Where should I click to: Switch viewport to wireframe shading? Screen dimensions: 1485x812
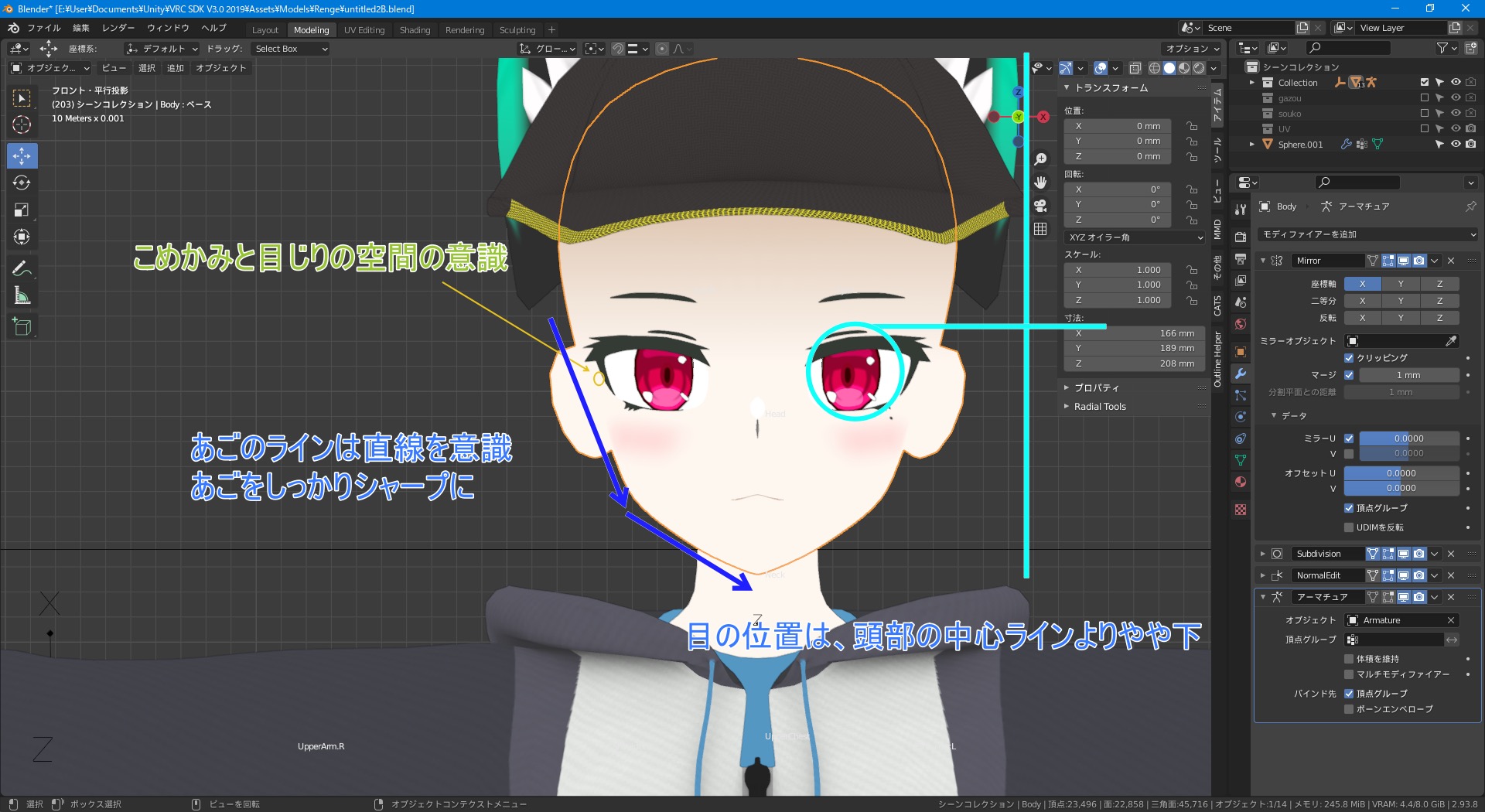(1154, 68)
